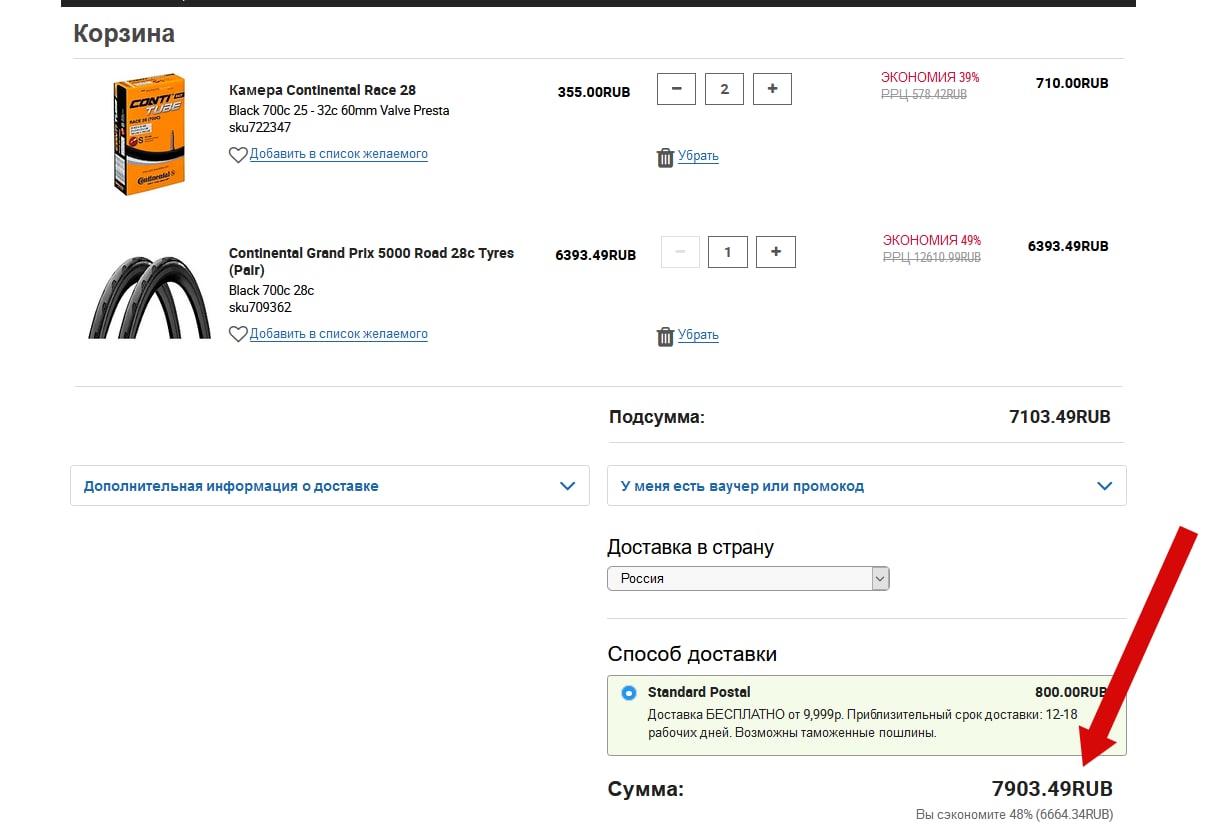Open Grand Prix 5000 tyres pair thumbnail

149,297
